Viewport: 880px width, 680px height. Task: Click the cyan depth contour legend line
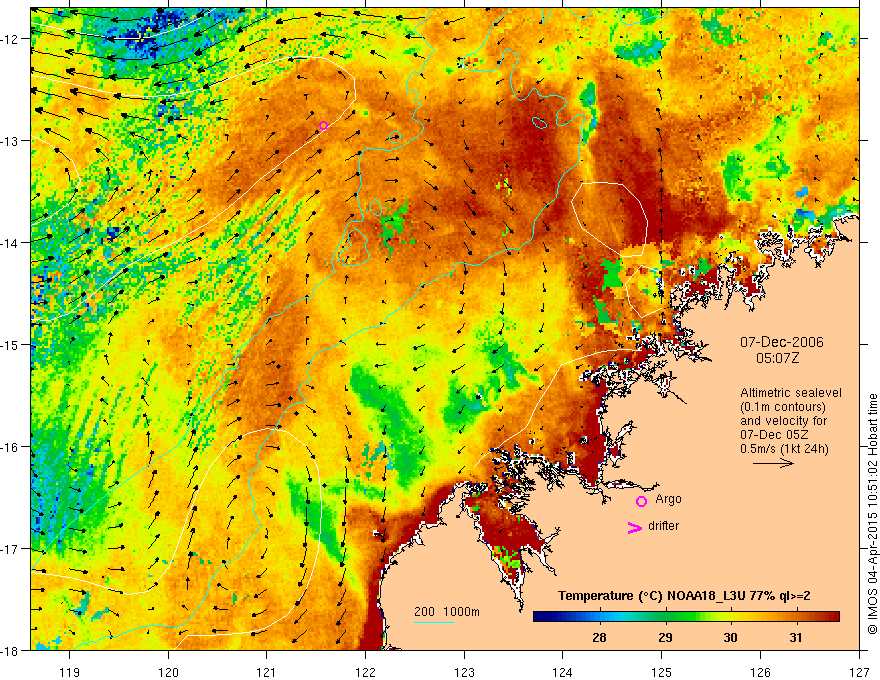point(434,622)
